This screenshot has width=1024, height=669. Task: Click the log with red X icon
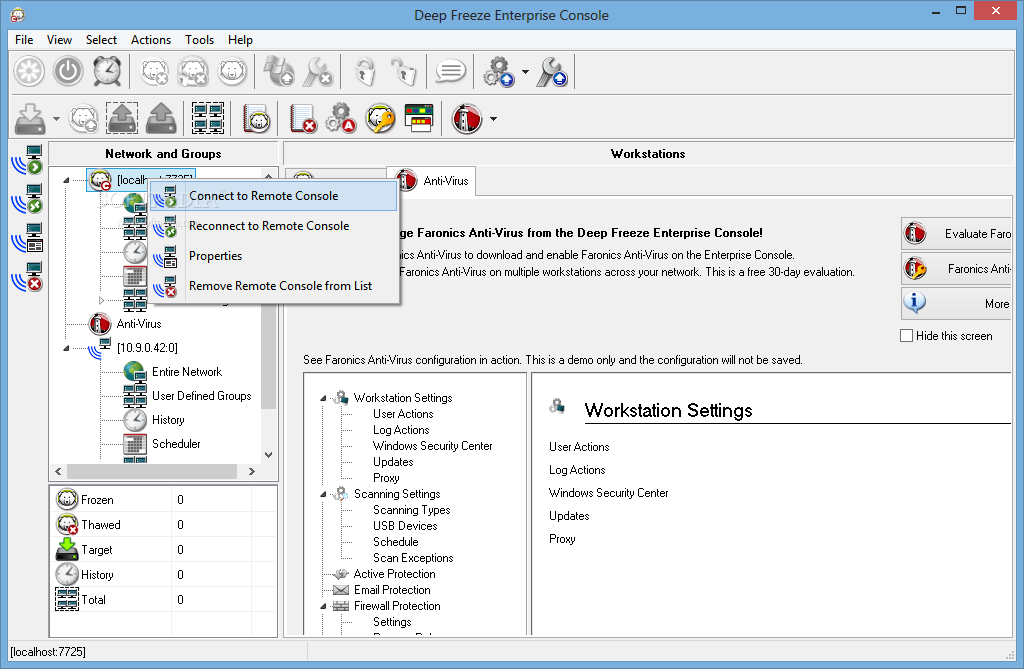pos(303,118)
